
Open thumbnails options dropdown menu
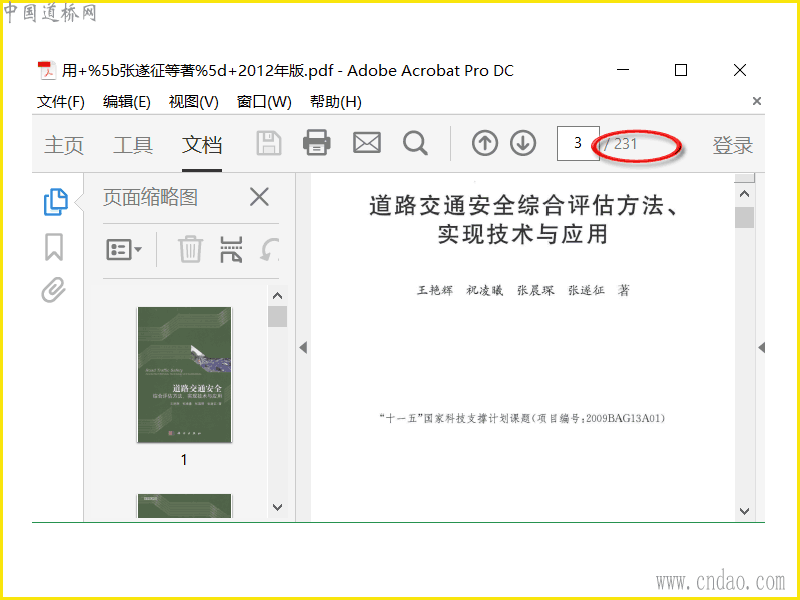(x=124, y=249)
